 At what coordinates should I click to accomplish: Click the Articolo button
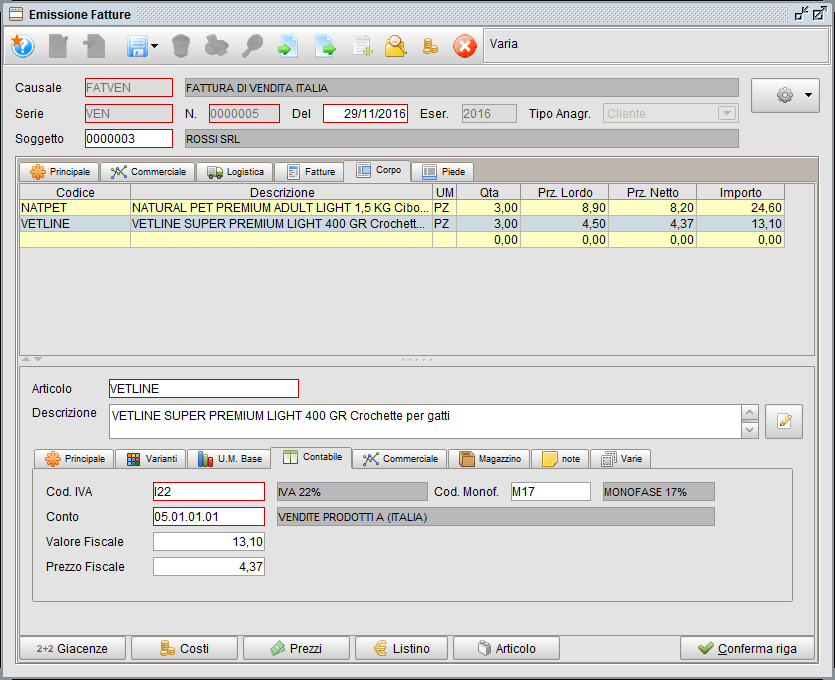pos(506,649)
